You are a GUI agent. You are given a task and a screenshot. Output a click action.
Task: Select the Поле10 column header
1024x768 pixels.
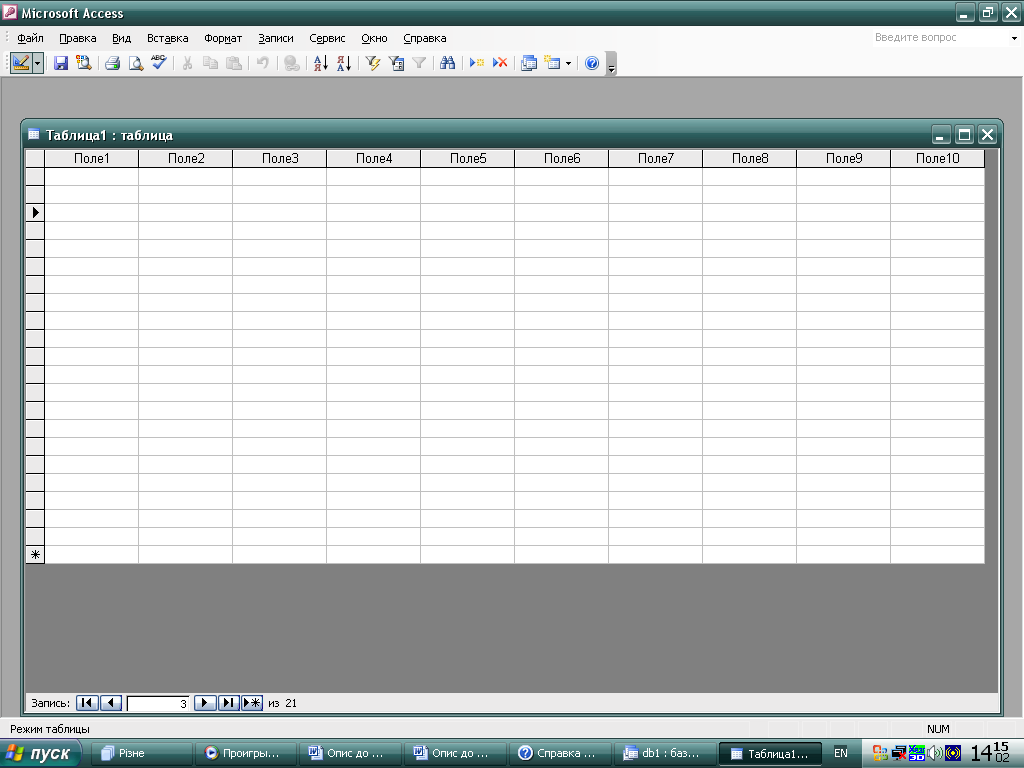pos(937,159)
